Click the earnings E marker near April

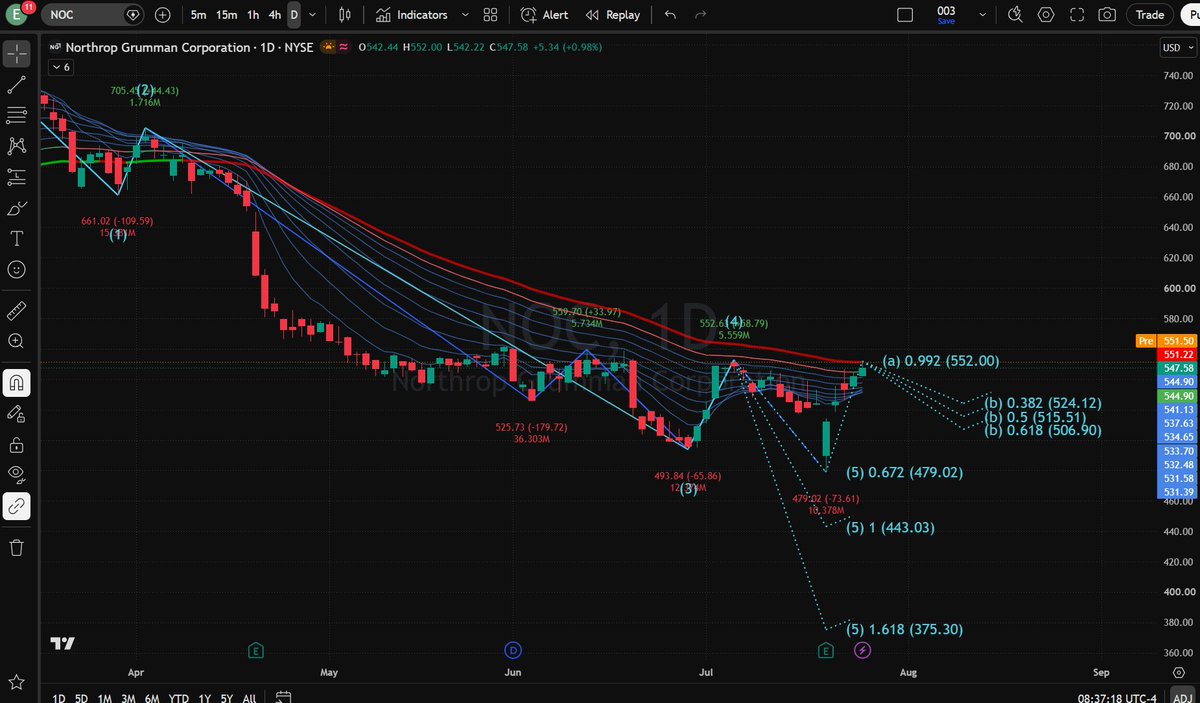pyautogui.click(x=256, y=650)
